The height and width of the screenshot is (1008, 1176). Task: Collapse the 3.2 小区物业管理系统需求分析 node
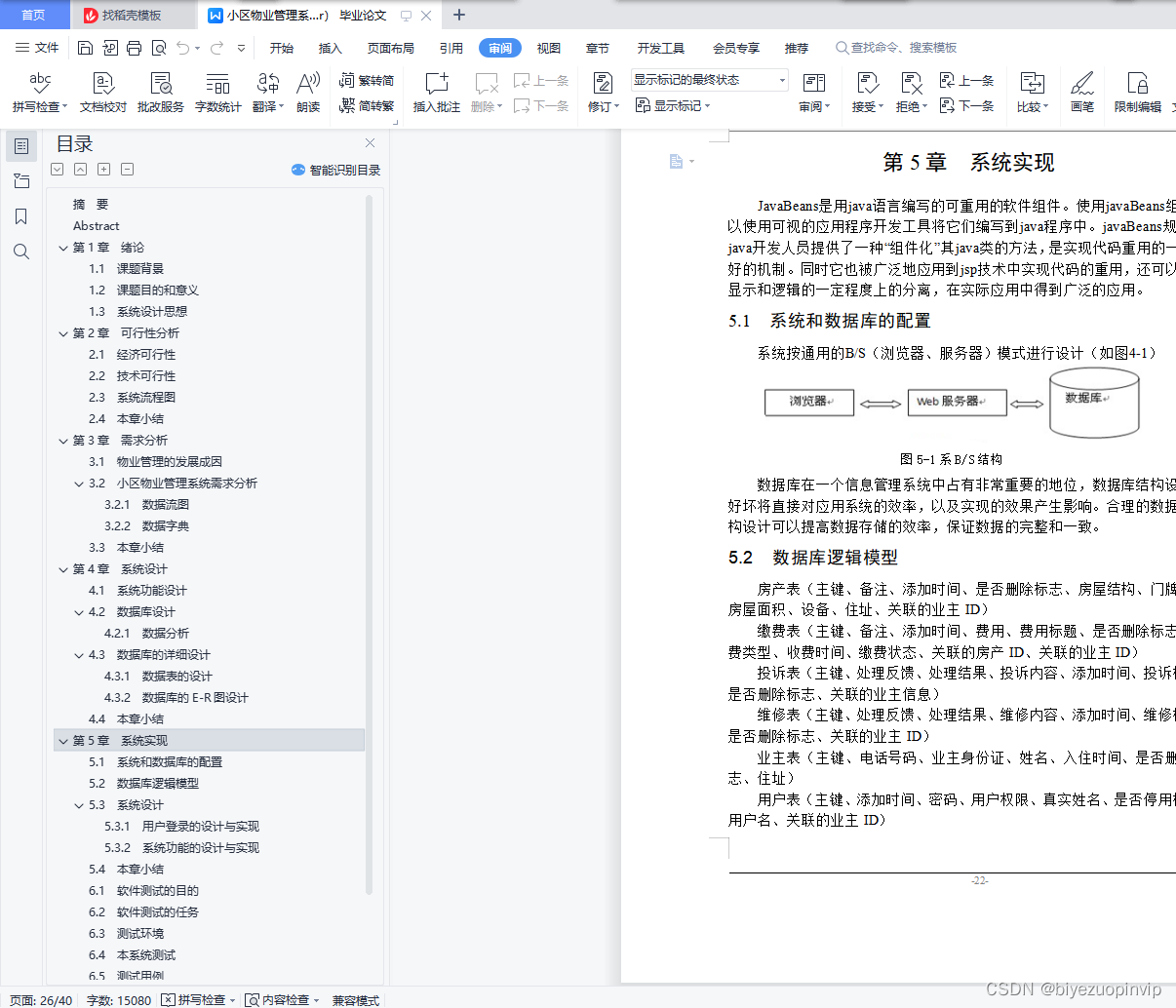[79, 484]
